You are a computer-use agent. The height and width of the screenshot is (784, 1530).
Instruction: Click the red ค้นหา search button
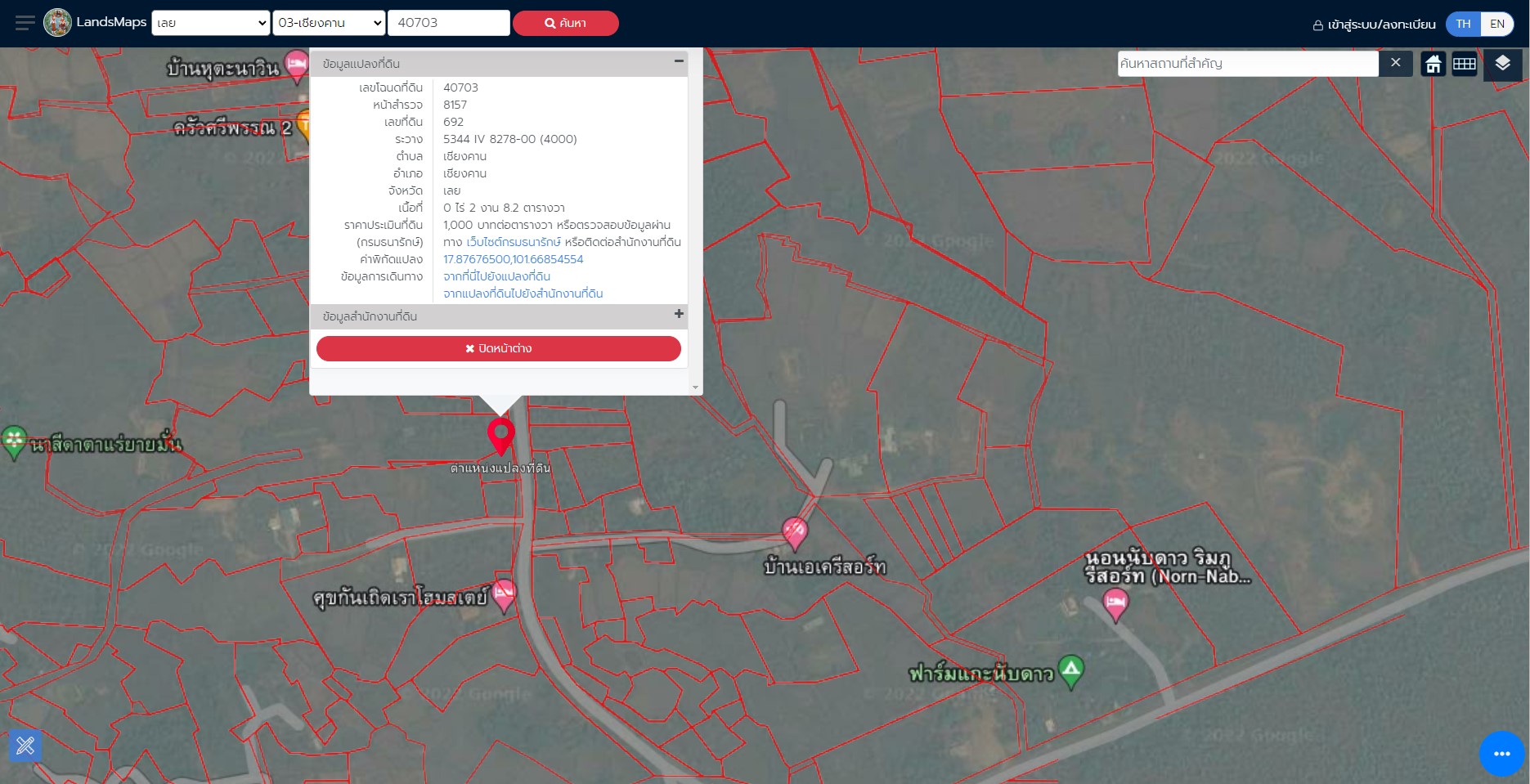566,23
